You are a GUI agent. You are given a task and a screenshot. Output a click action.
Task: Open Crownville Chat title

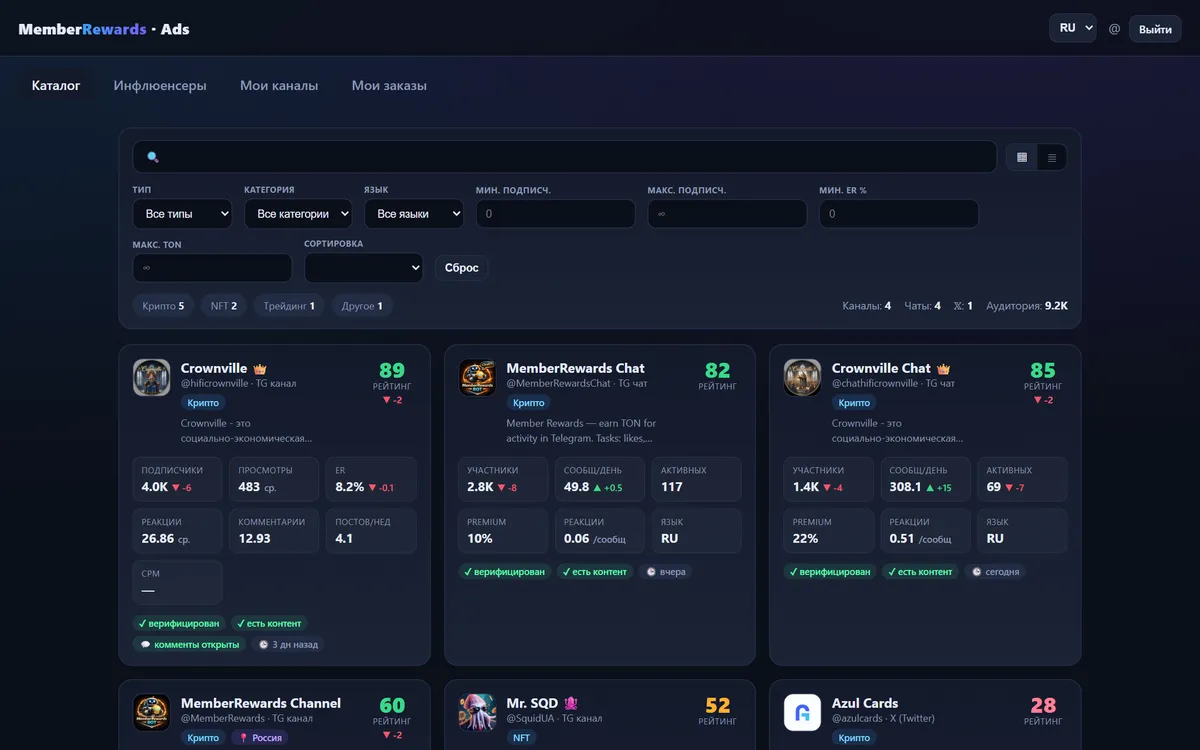(881, 369)
